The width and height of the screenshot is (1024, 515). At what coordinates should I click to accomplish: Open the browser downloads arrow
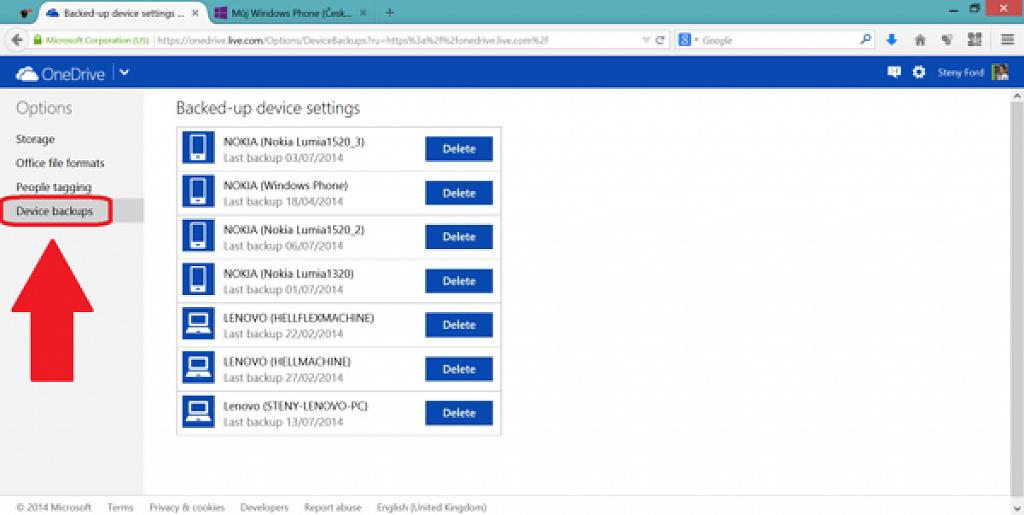[891, 40]
